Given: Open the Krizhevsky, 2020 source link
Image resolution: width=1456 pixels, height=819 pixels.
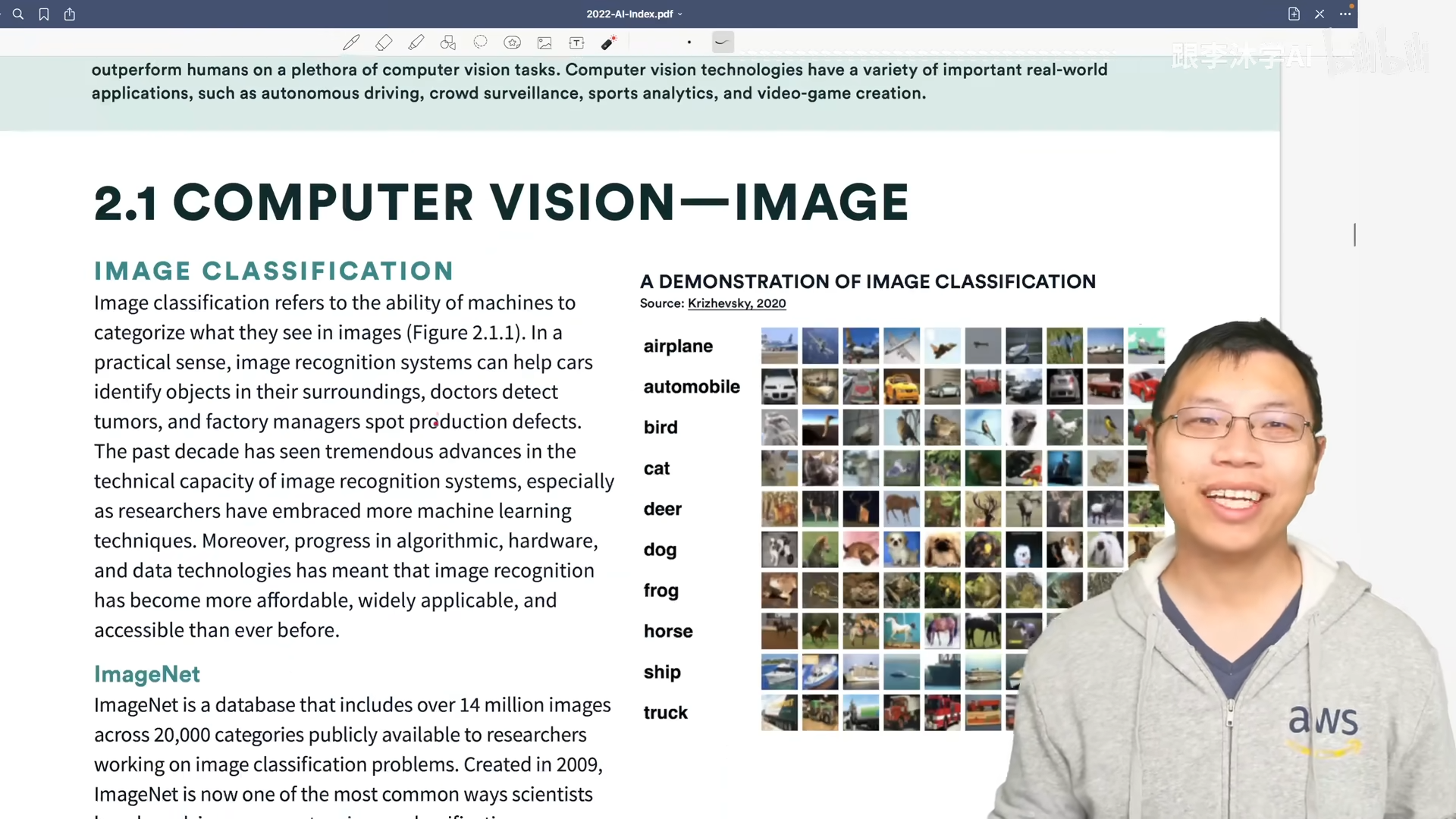Looking at the screenshot, I should 736,303.
